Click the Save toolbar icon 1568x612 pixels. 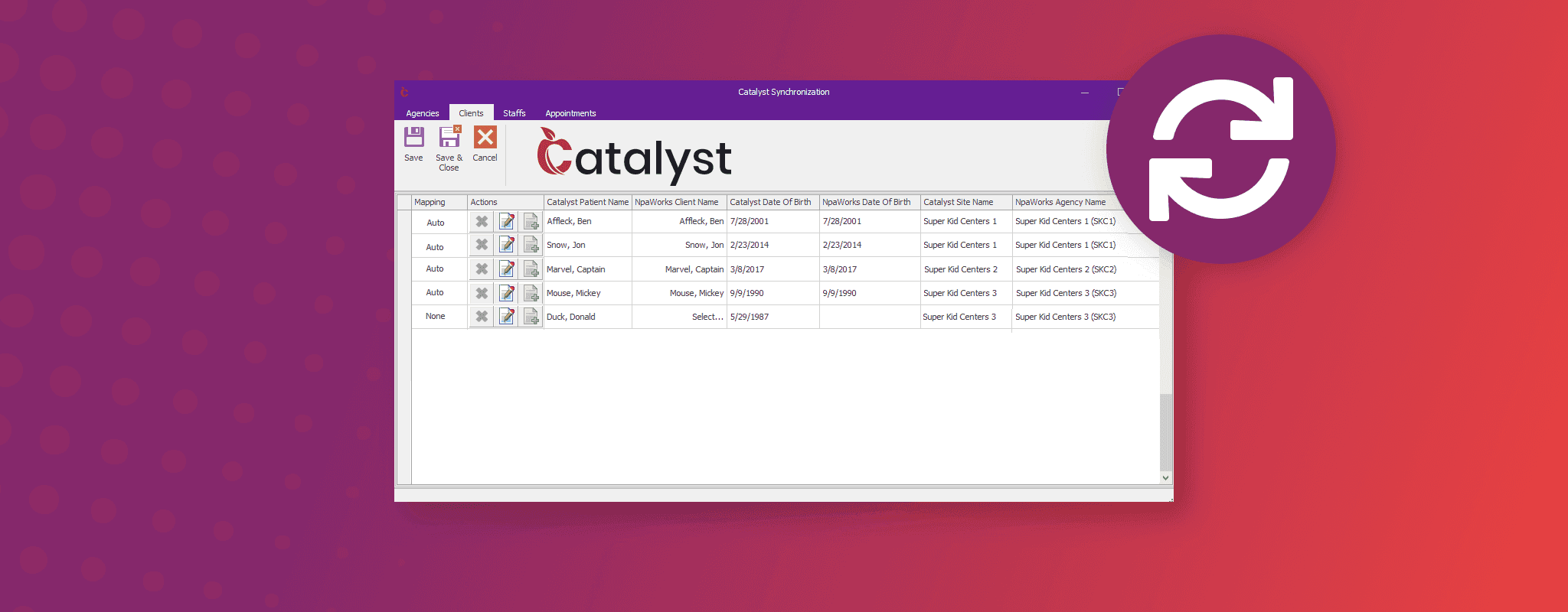coord(413,138)
